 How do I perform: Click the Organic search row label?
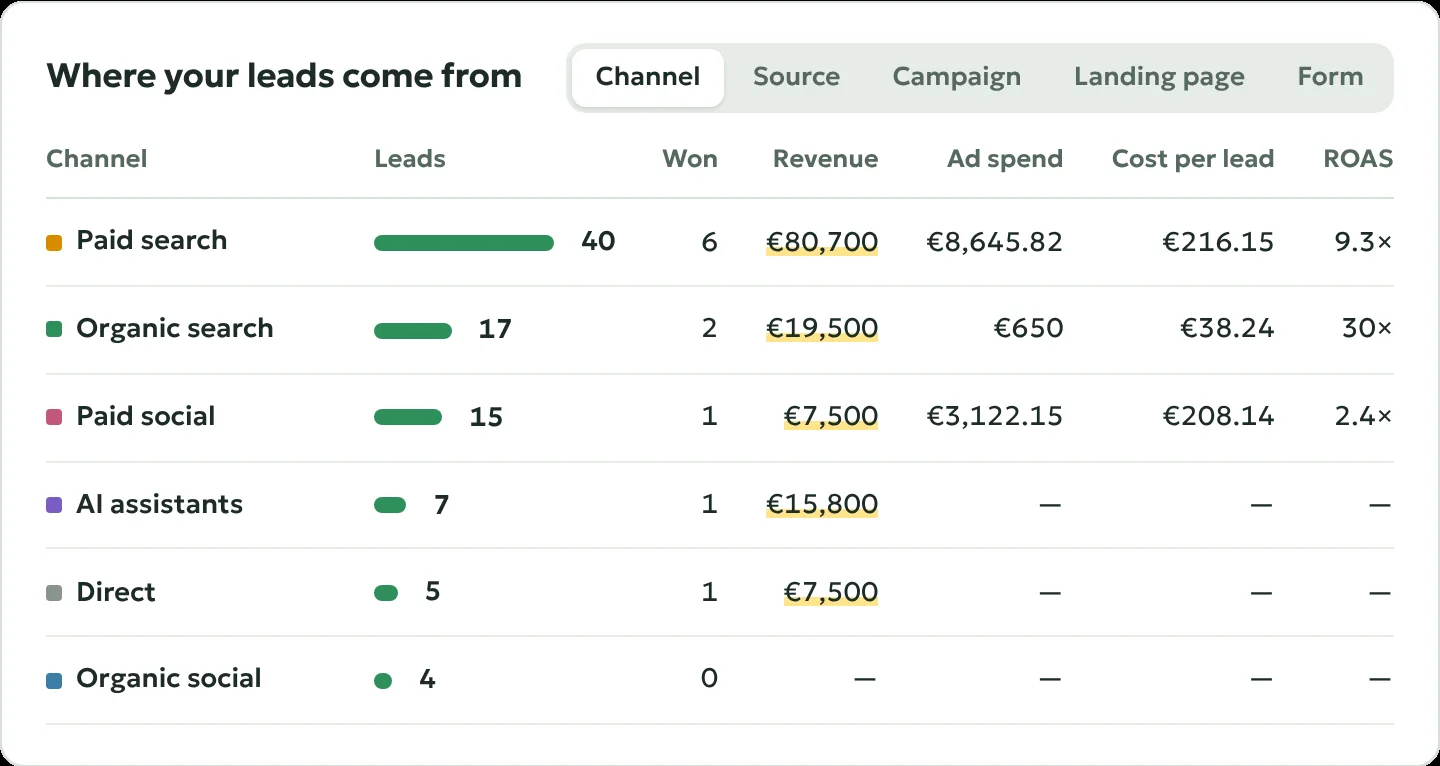(175, 329)
